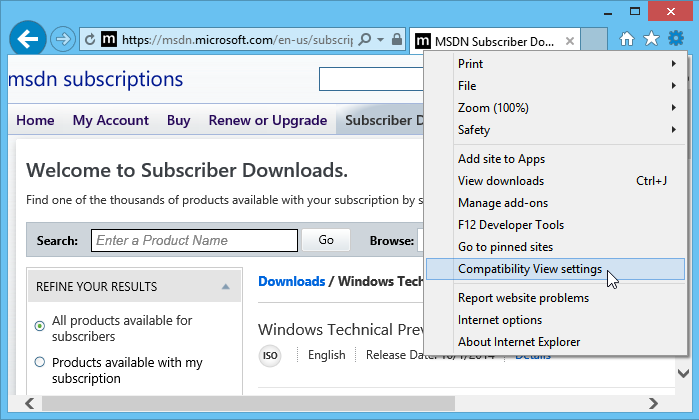Open Internet options
The image size is (699, 420).
point(555,320)
